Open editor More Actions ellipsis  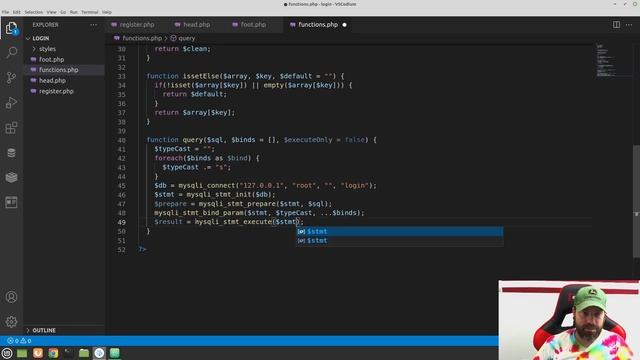pos(629,25)
